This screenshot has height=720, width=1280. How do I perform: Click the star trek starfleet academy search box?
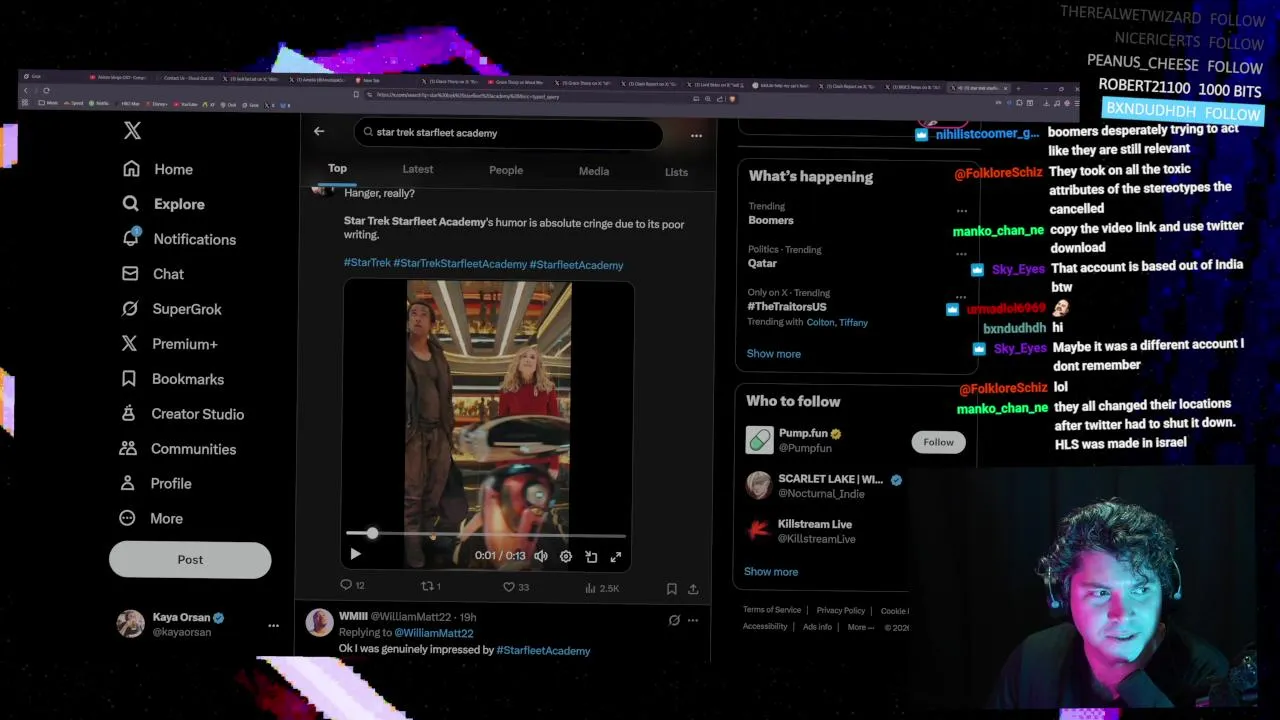[508, 133]
